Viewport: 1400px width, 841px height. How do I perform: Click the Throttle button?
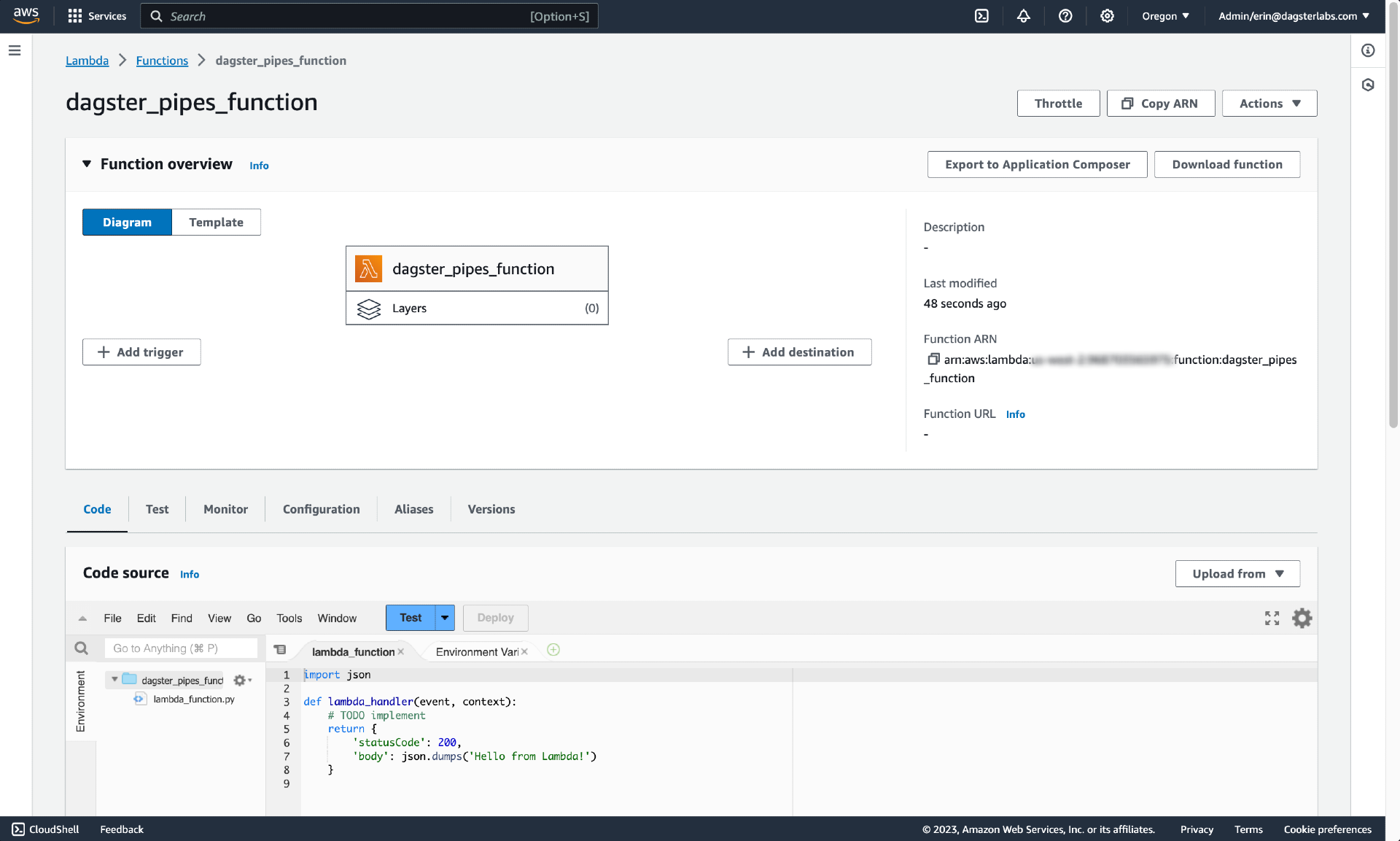pyautogui.click(x=1058, y=103)
